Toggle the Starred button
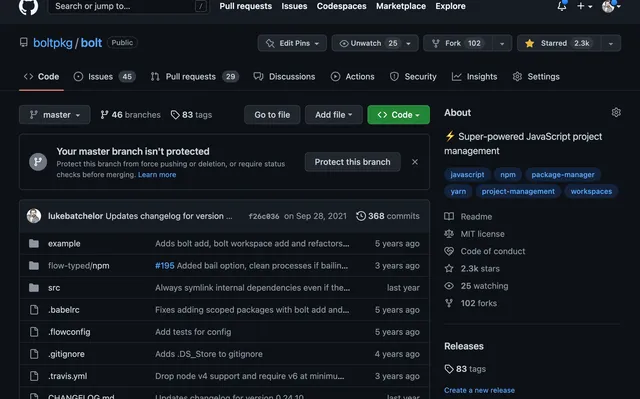 tap(558, 43)
